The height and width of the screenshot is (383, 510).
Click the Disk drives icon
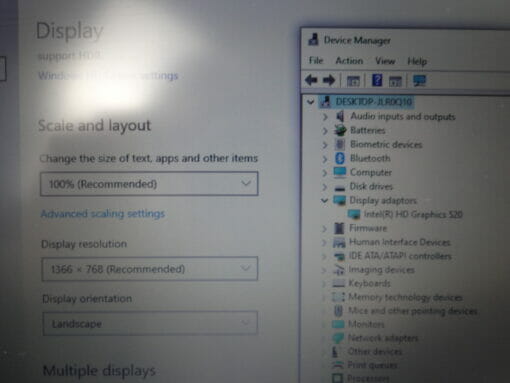(340, 188)
